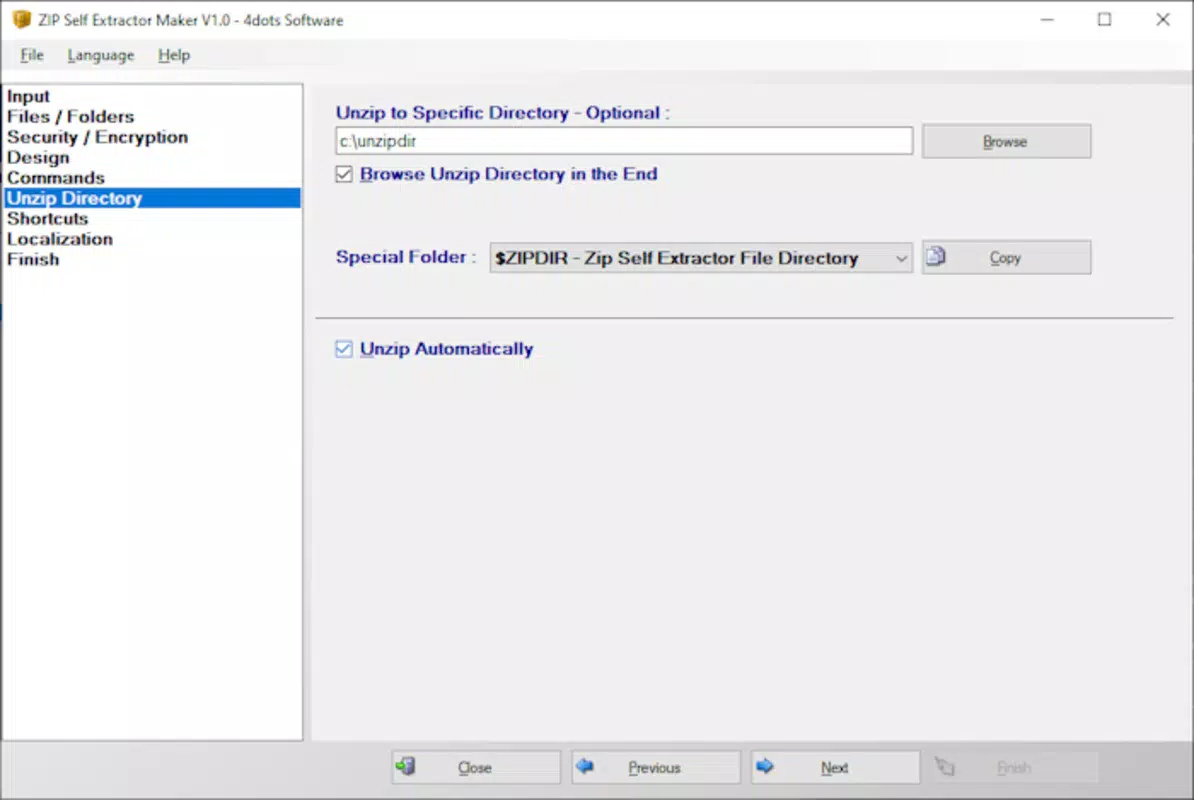Proceed with the Next button
Viewport: 1194px width, 800px height.
pos(835,767)
